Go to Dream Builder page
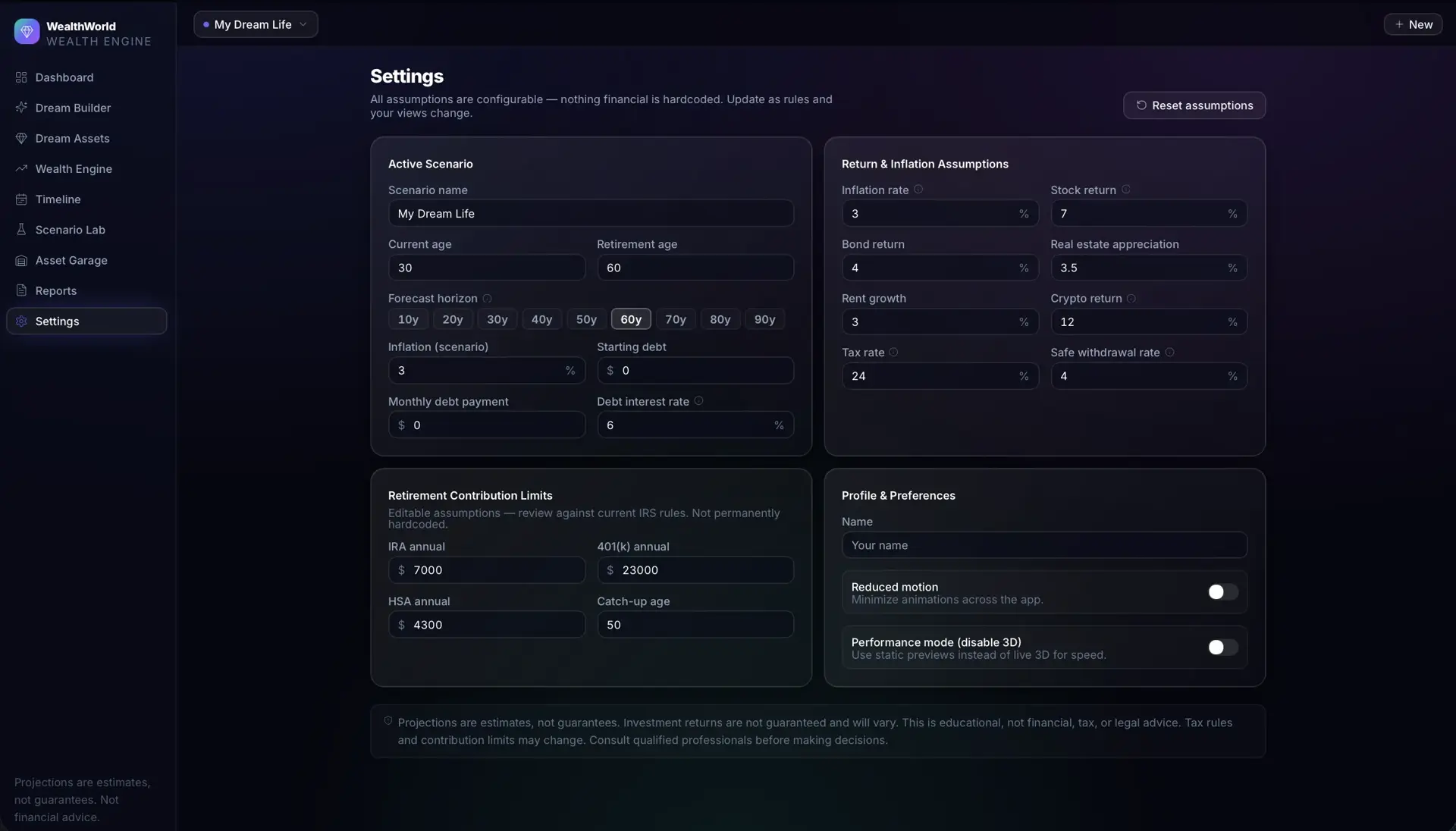The image size is (1456, 831). tap(86, 108)
